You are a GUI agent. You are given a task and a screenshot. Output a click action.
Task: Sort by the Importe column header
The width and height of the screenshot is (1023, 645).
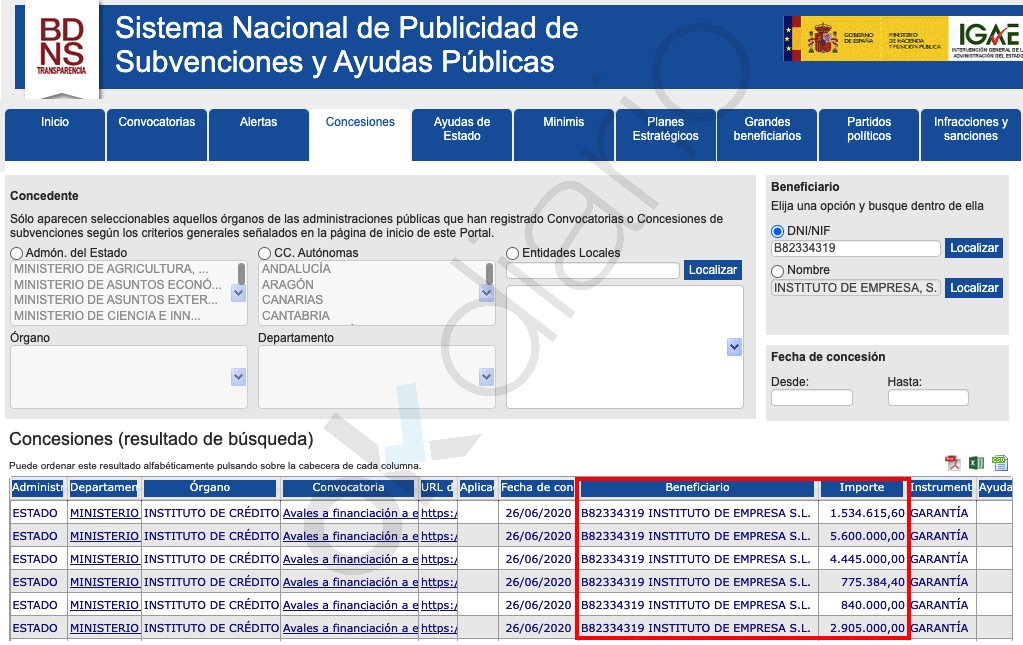[862, 488]
